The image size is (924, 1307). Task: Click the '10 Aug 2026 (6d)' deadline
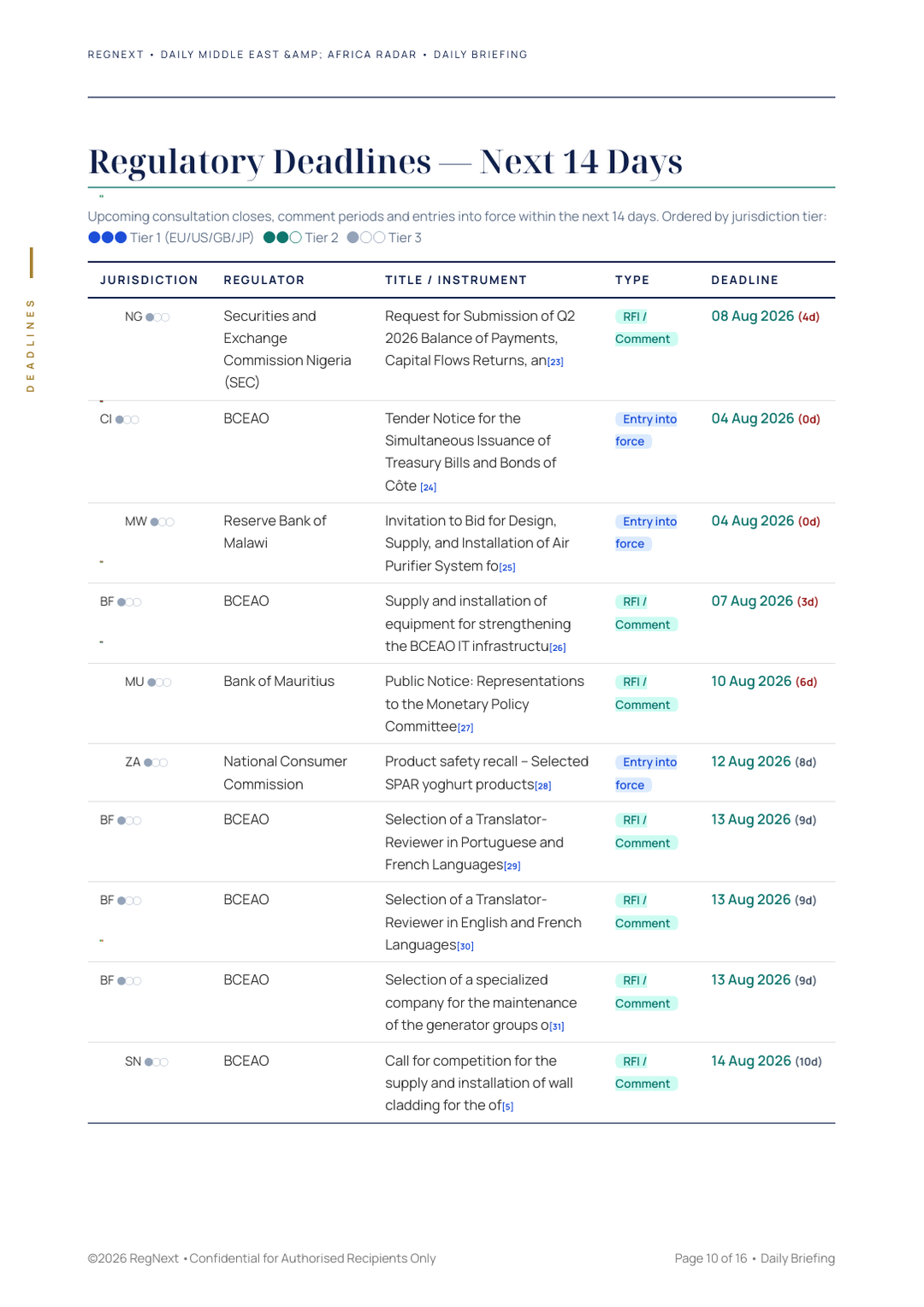[764, 682]
